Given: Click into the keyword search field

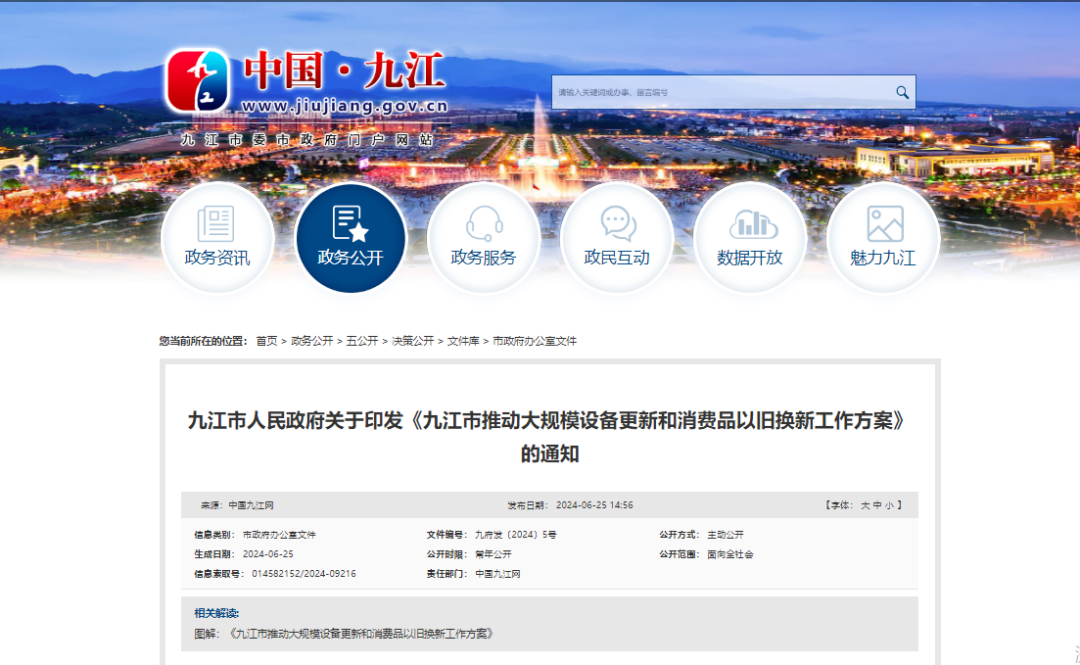Looking at the screenshot, I should tap(720, 92).
